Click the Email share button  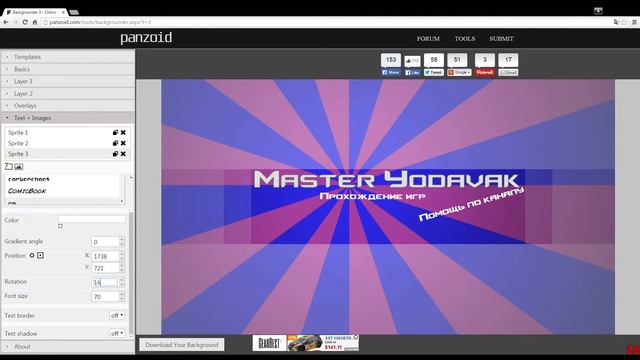[x=508, y=72]
